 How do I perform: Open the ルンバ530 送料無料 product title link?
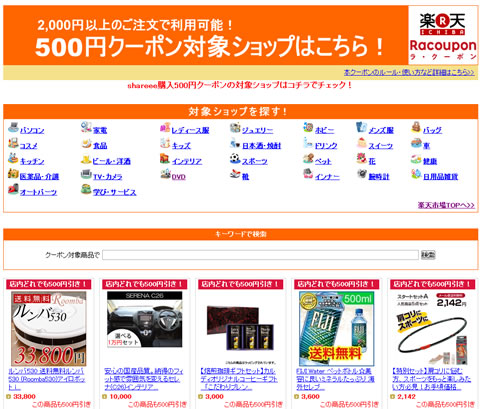tap(47, 379)
